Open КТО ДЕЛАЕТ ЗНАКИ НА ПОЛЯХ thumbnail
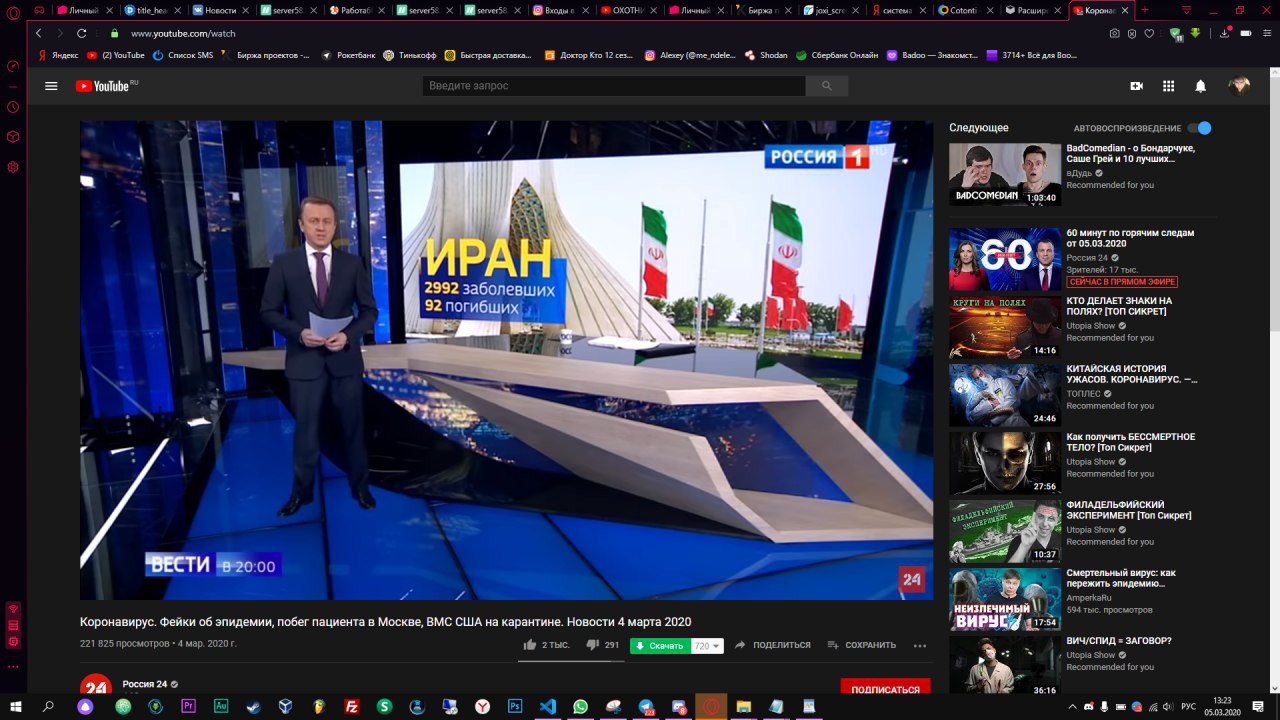1280x720 pixels. [1005, 327]
